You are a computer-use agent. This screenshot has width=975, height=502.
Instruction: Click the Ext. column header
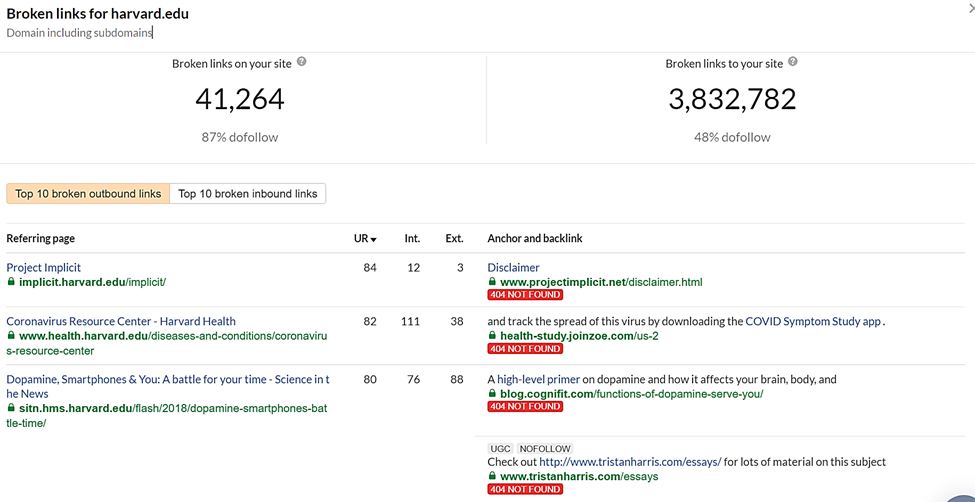(455, 238)
